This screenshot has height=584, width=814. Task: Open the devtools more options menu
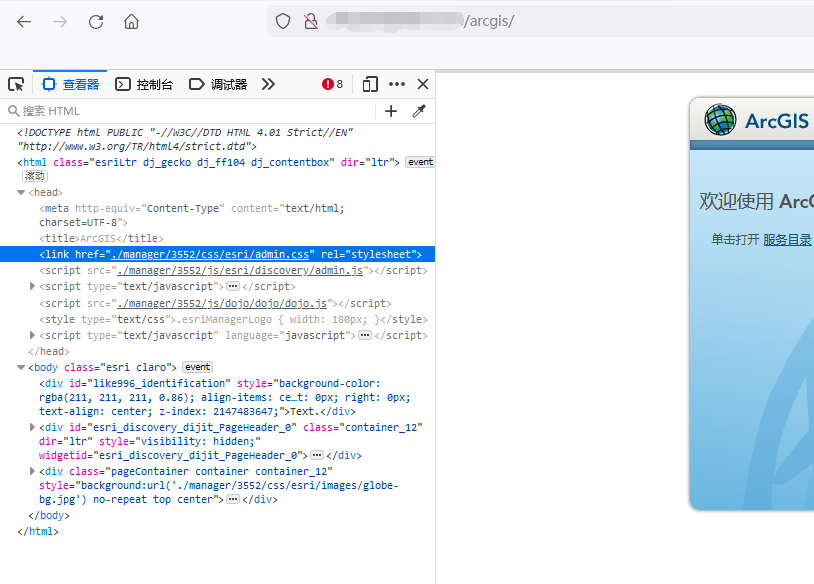[397, 84]
